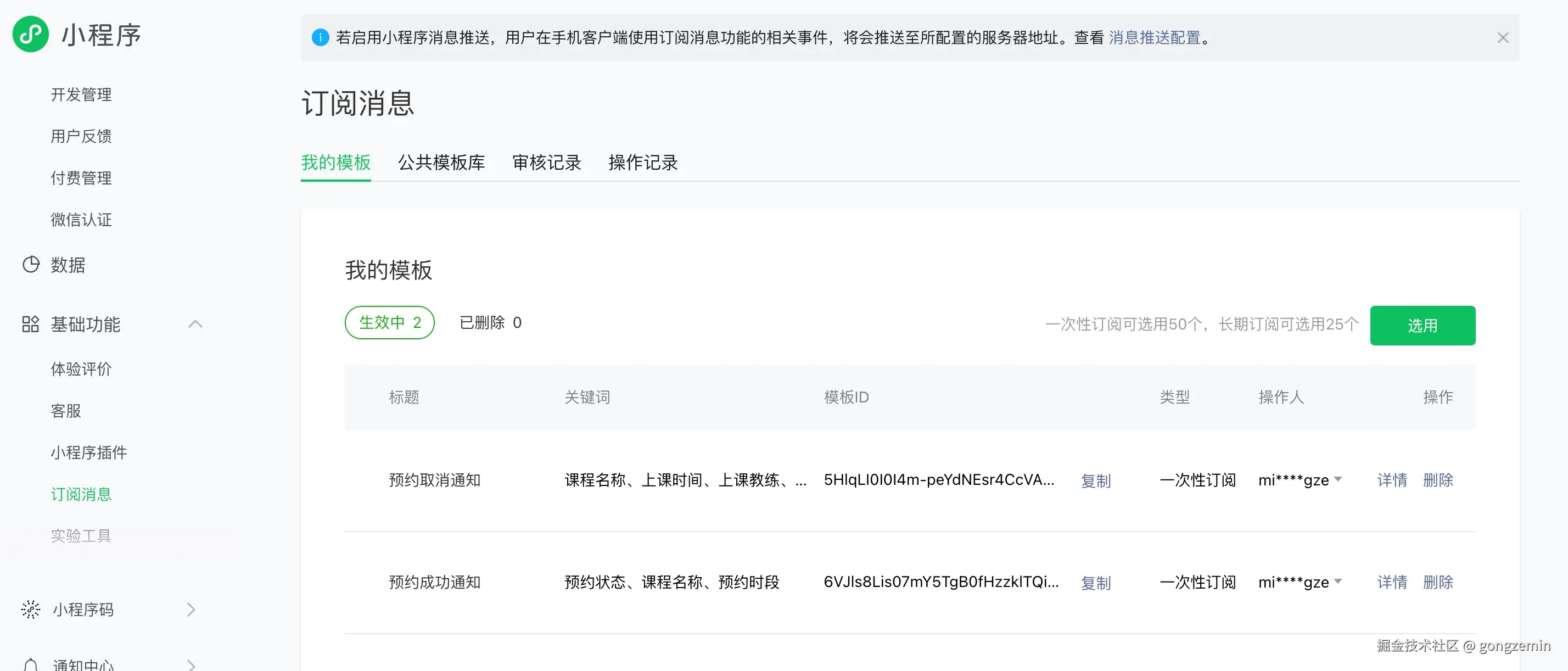This screenshot has height=671, width=1568.
Task: Select the 已删除 0 filter
Action: pos(490,323)
